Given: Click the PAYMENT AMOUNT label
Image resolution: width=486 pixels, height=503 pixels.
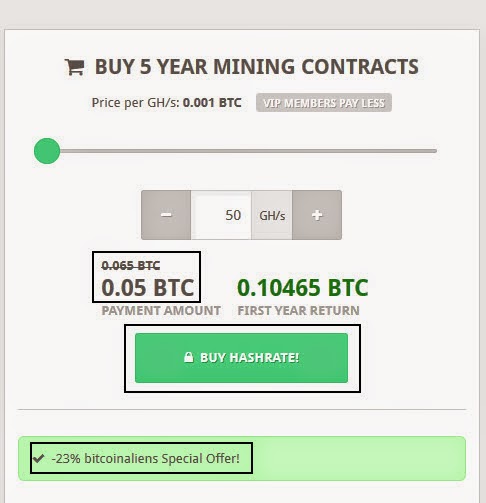Looking at the screenshot, I should (161, 311).
